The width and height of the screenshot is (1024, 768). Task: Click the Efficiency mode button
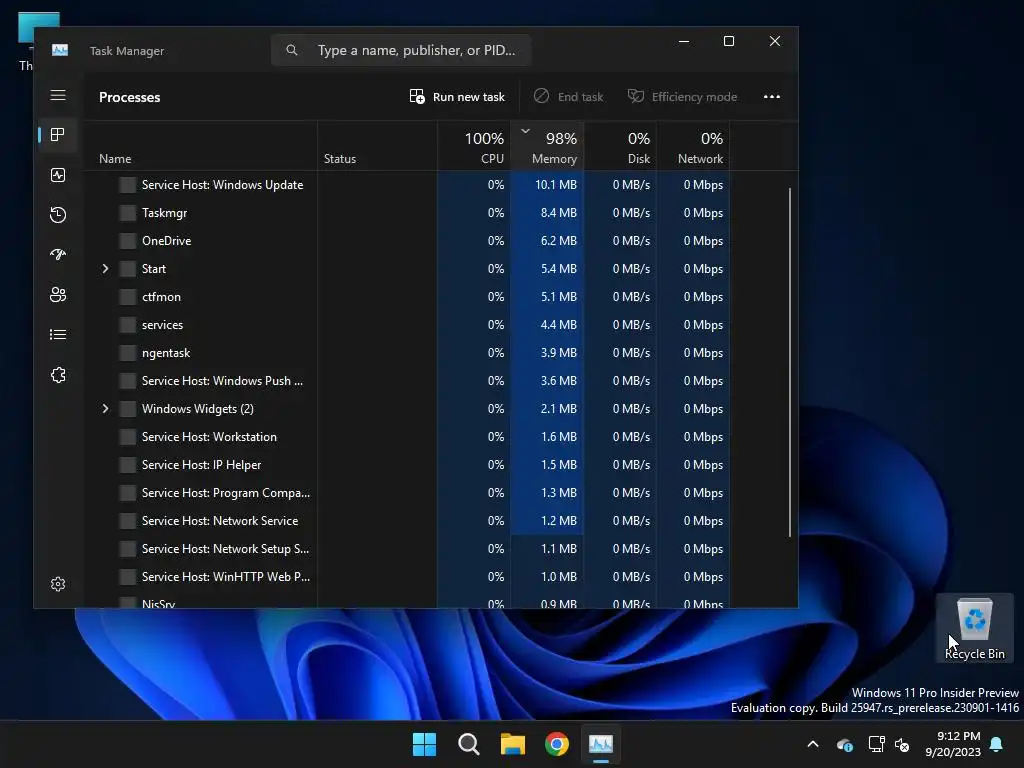[682, 97]
